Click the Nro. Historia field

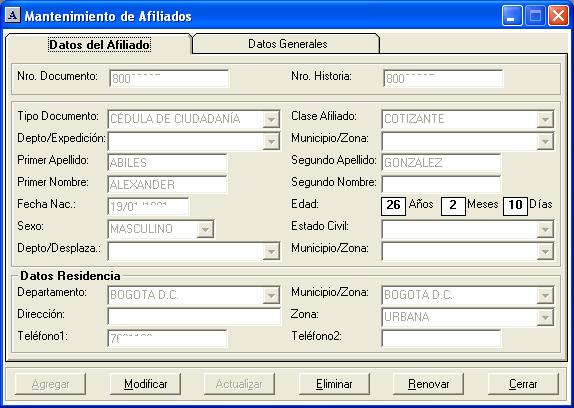point(443,78)
